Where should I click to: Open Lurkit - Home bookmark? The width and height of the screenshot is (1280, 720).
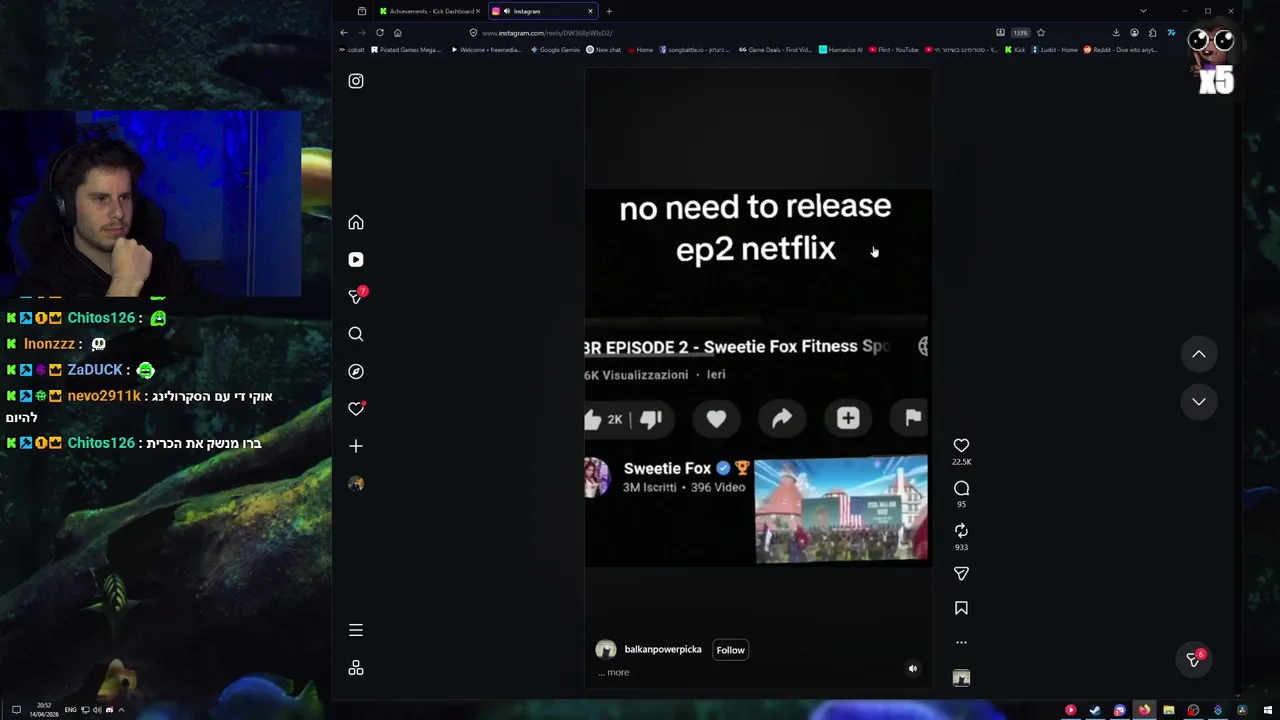[1054, 50]
